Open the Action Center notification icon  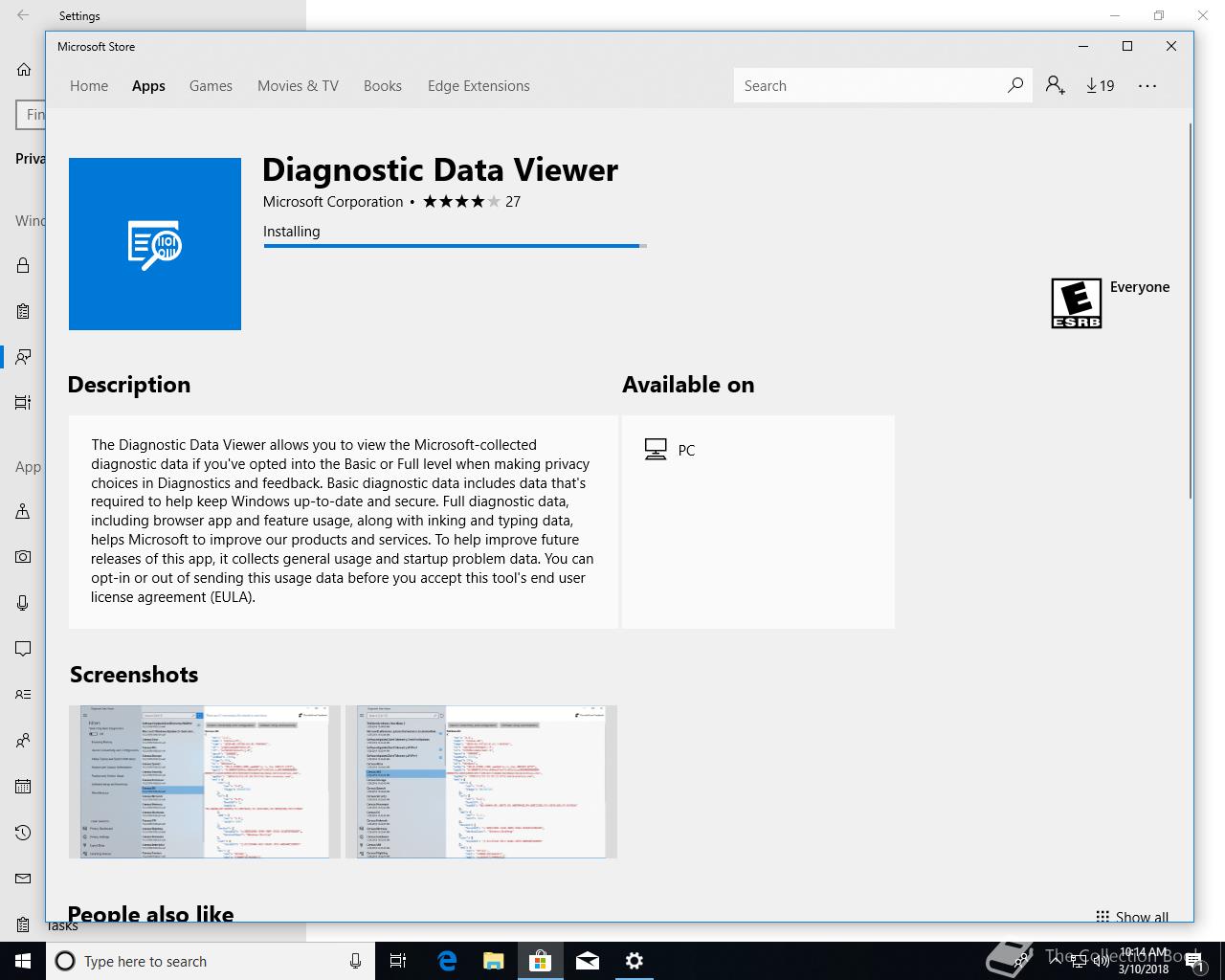tap(1194, 961)
